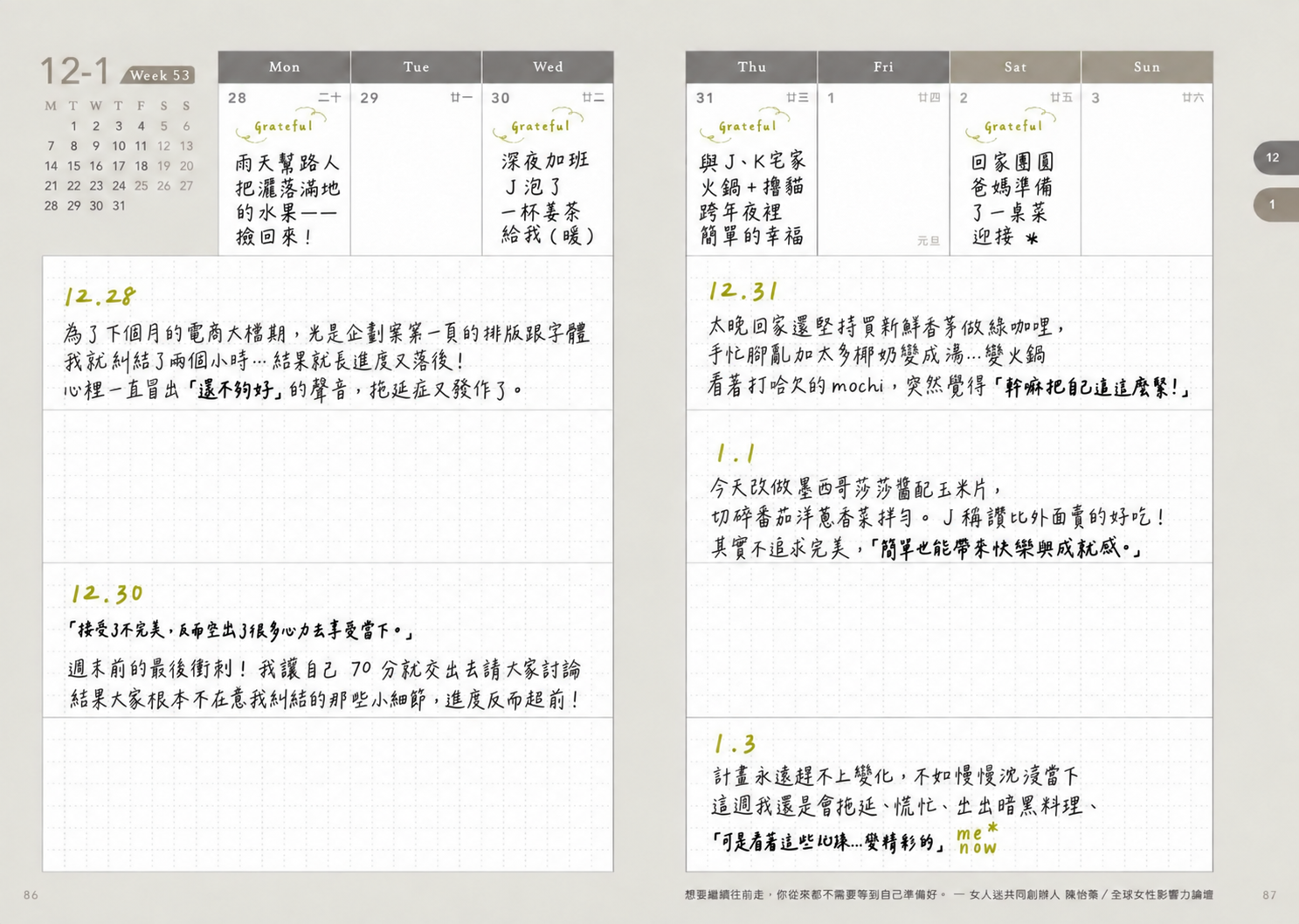Click the Wed column header
This screenshot has width=1299, height=924.
click(548, 67)
